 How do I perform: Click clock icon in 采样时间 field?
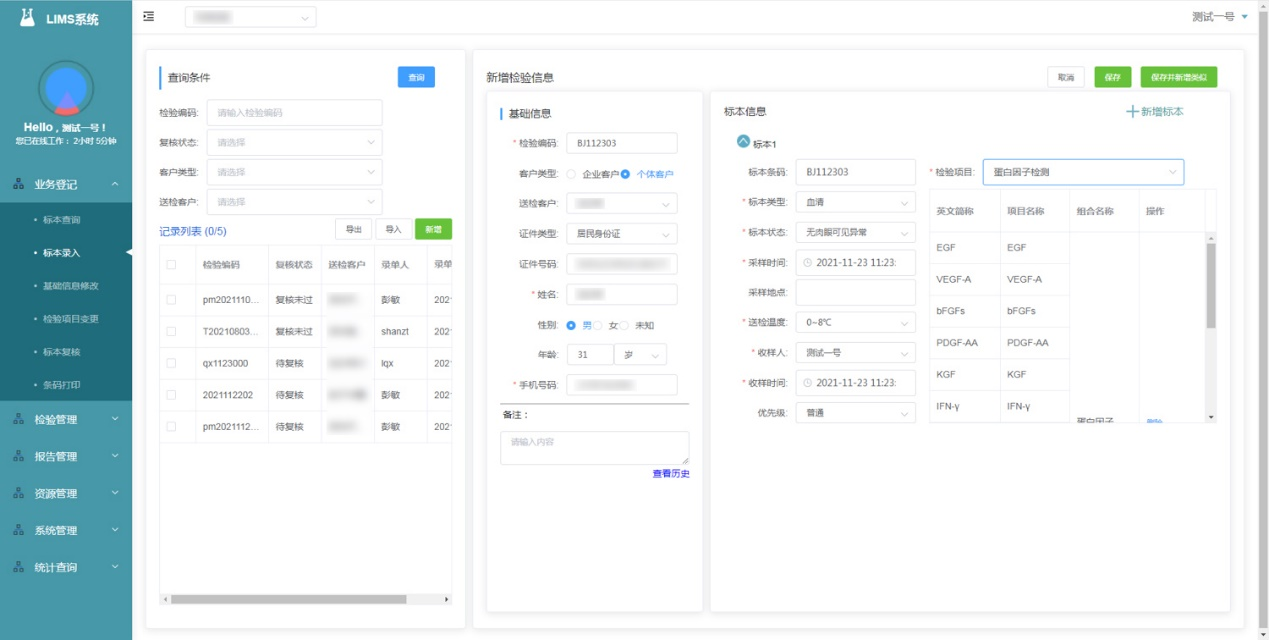[x=808, y=263]
